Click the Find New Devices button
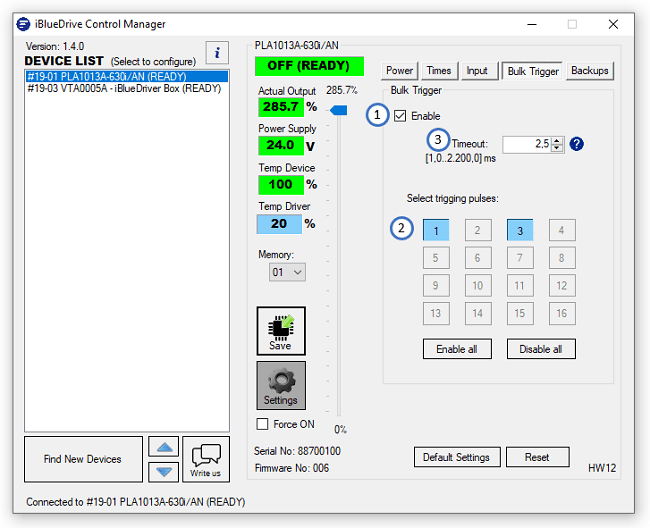The image size is (650, 528). click(83, 459)
